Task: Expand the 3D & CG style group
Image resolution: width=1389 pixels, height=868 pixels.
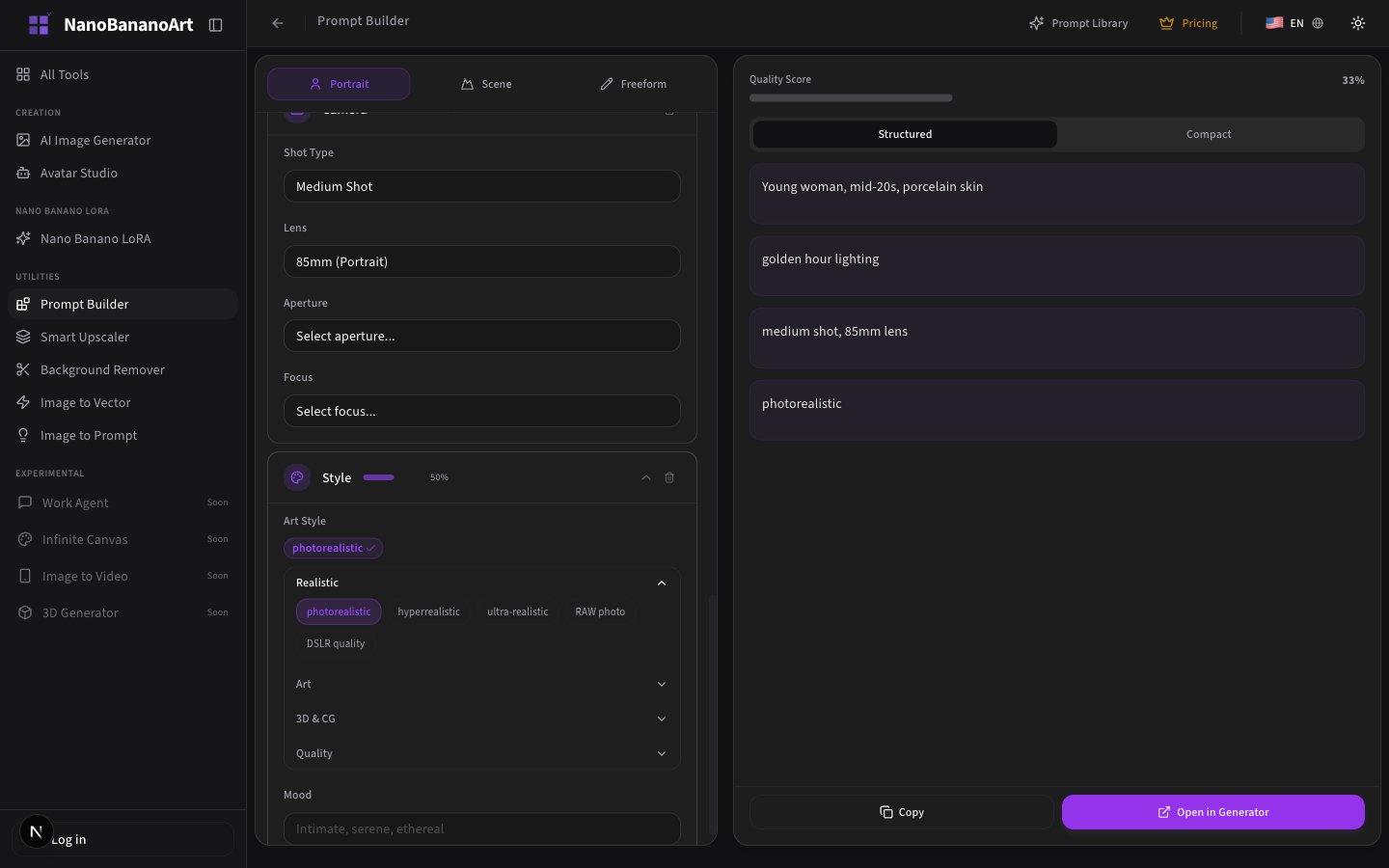Action: point(481,719)
